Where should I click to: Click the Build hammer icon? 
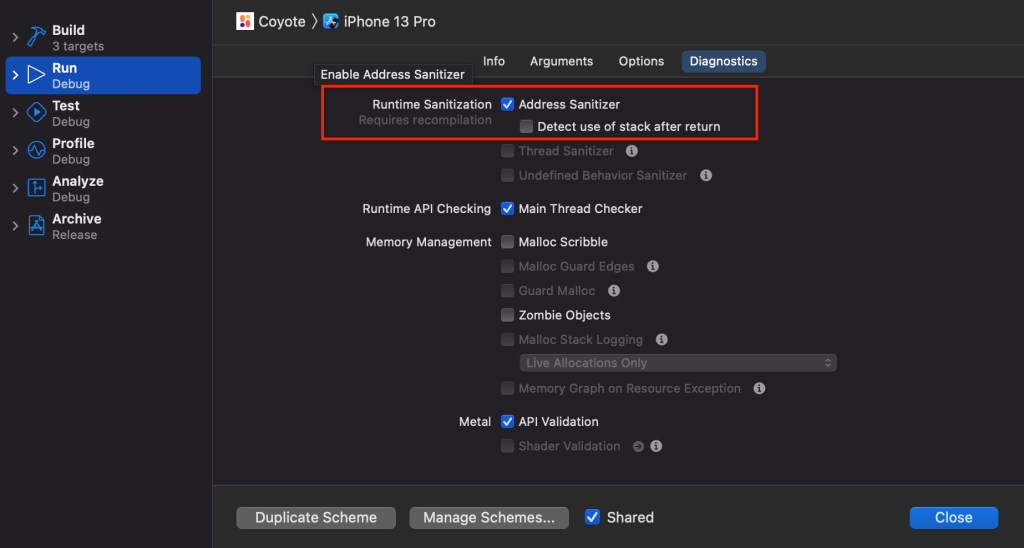point(36,37)
